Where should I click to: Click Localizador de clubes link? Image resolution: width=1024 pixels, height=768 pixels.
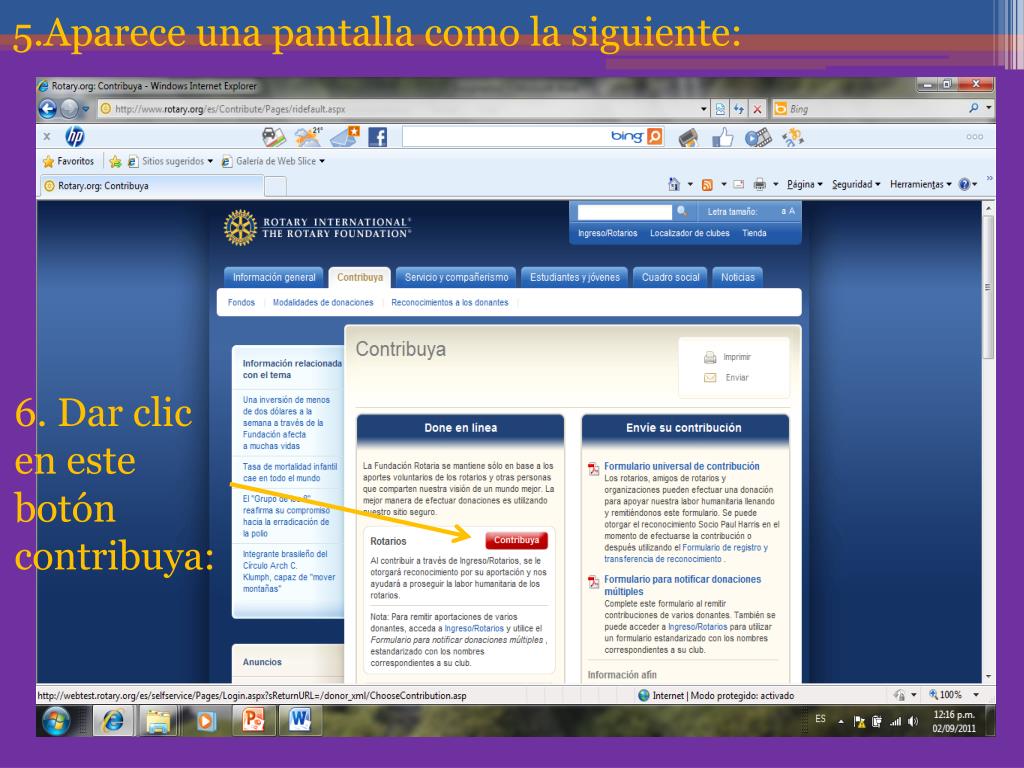click(x=690, y=233)
